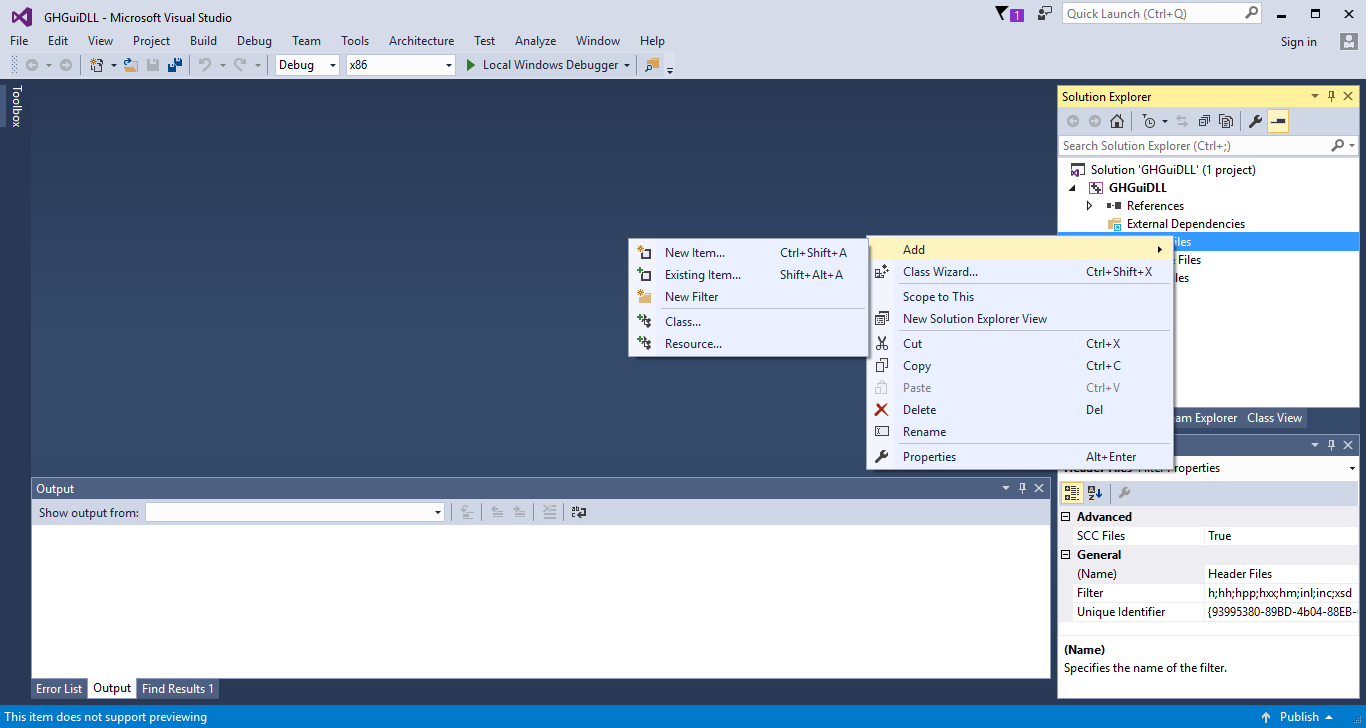Viewport: 1366px width, 728px height.
Task: Click the Find in Files toolbar icon
Action: pyautogui.click(x=653, y=65)
